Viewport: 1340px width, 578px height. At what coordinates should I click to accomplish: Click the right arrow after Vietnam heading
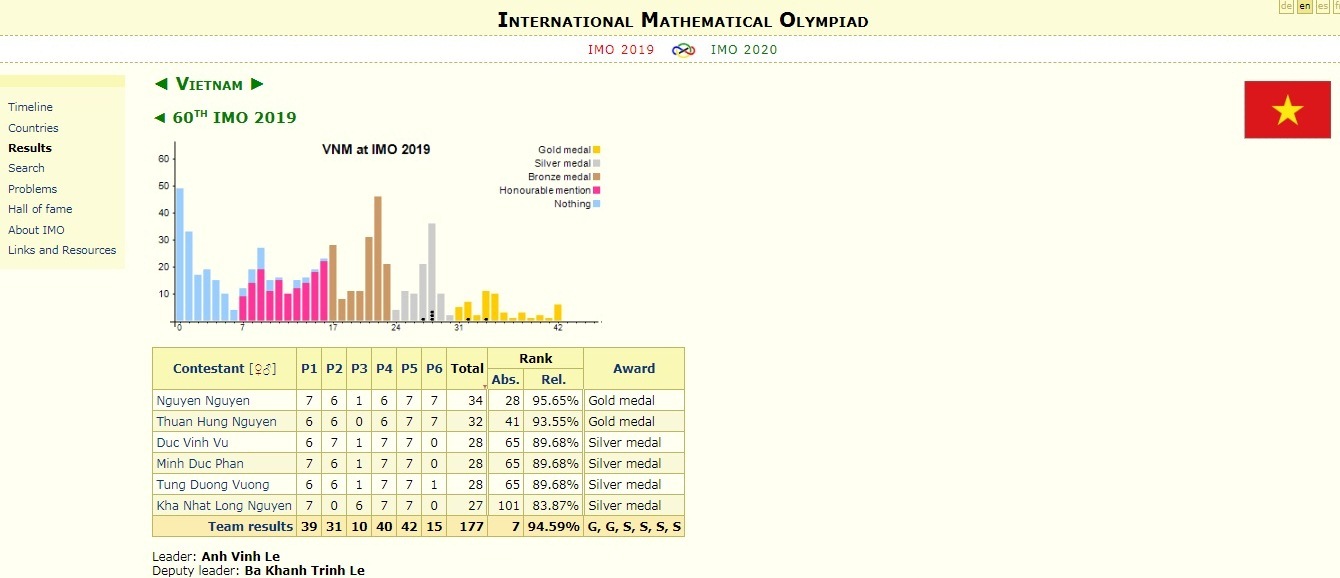(257, 84)
